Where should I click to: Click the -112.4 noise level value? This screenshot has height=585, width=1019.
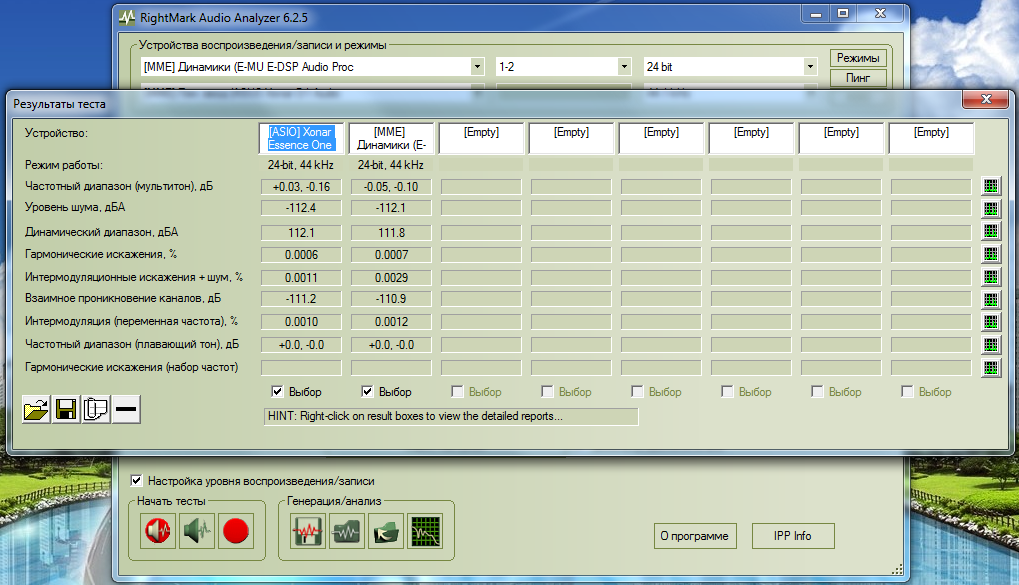coord(301,208)
